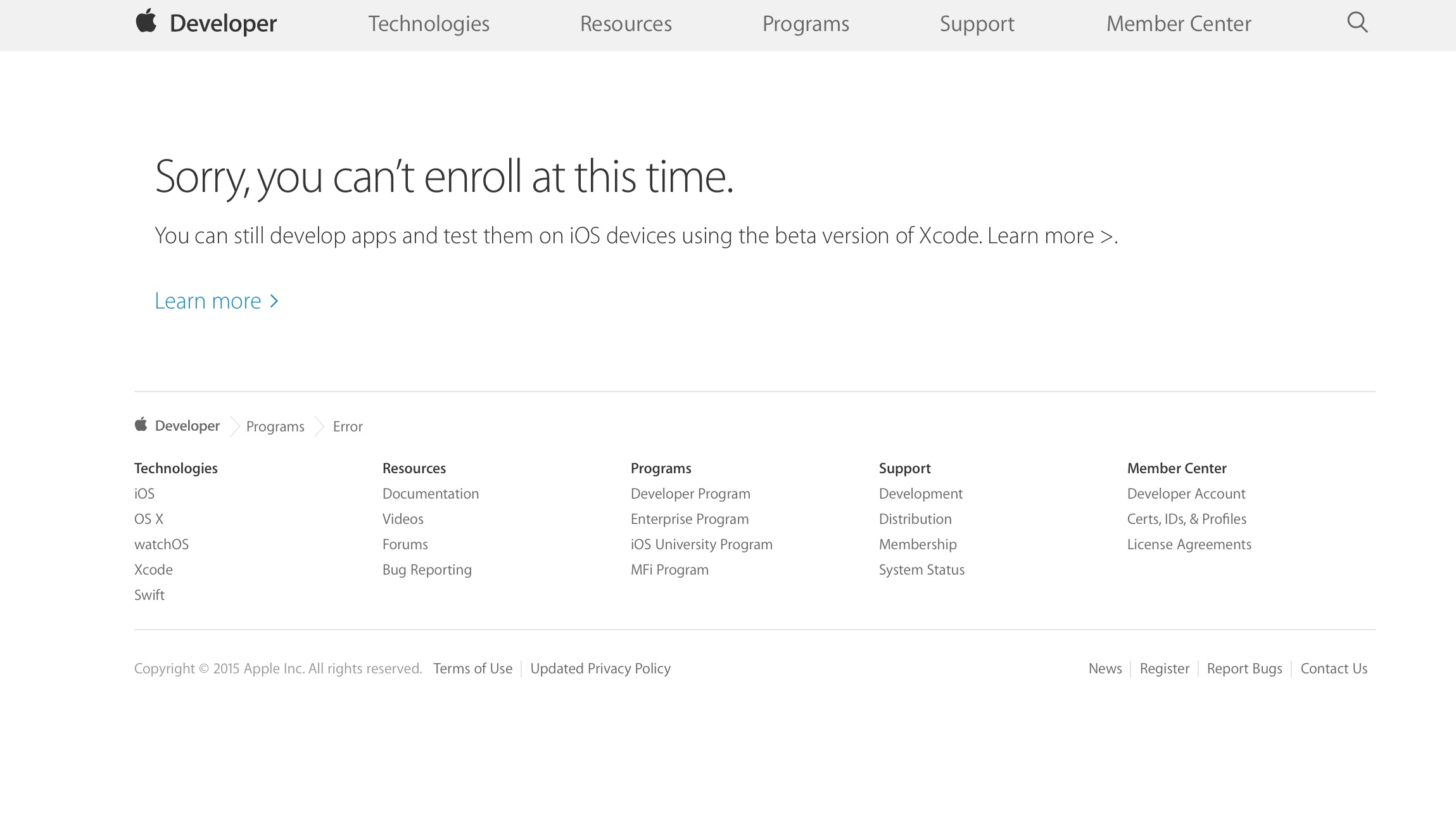The image size is (1456, 840).
Task: Click the Apple Developer logo in header
Action: click(206, 23)
